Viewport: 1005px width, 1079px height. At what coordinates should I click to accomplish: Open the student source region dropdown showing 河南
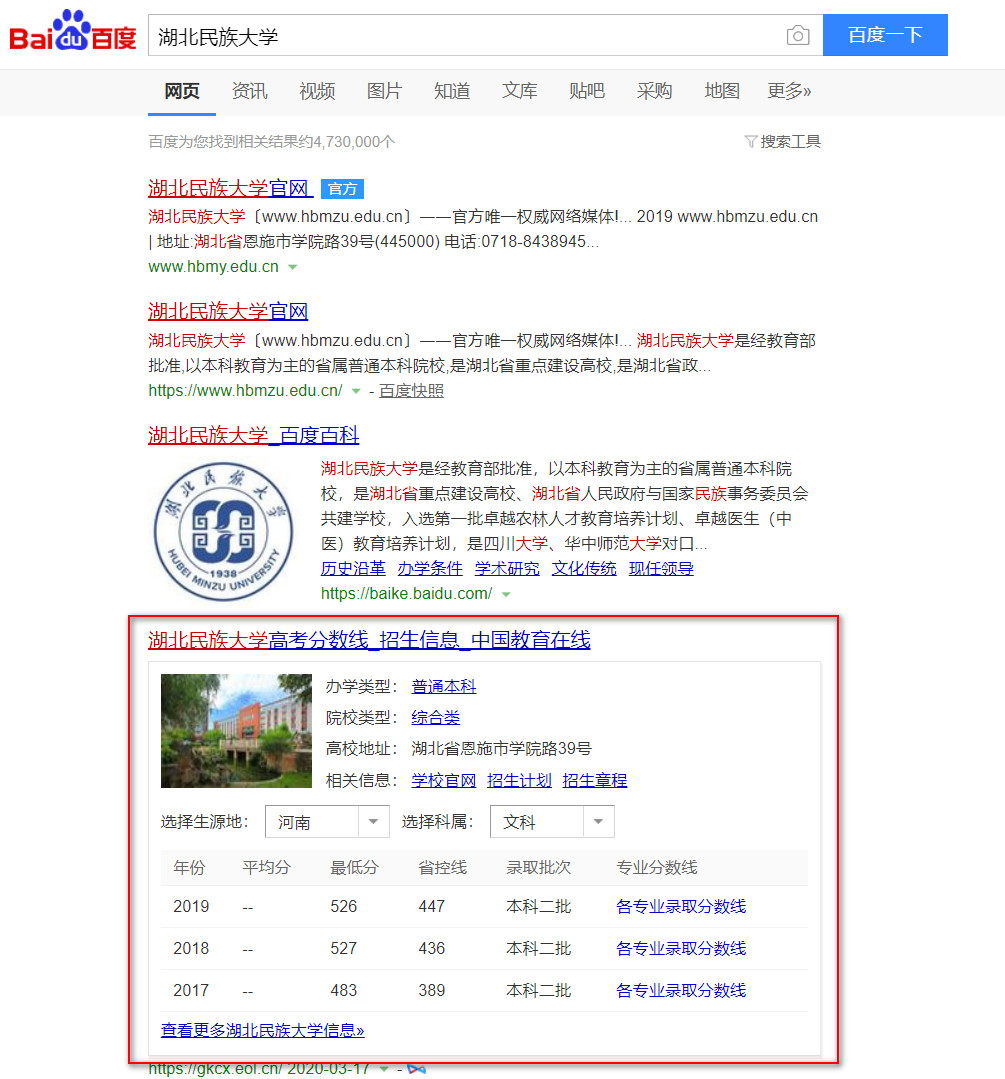click(x=327, y=822)
